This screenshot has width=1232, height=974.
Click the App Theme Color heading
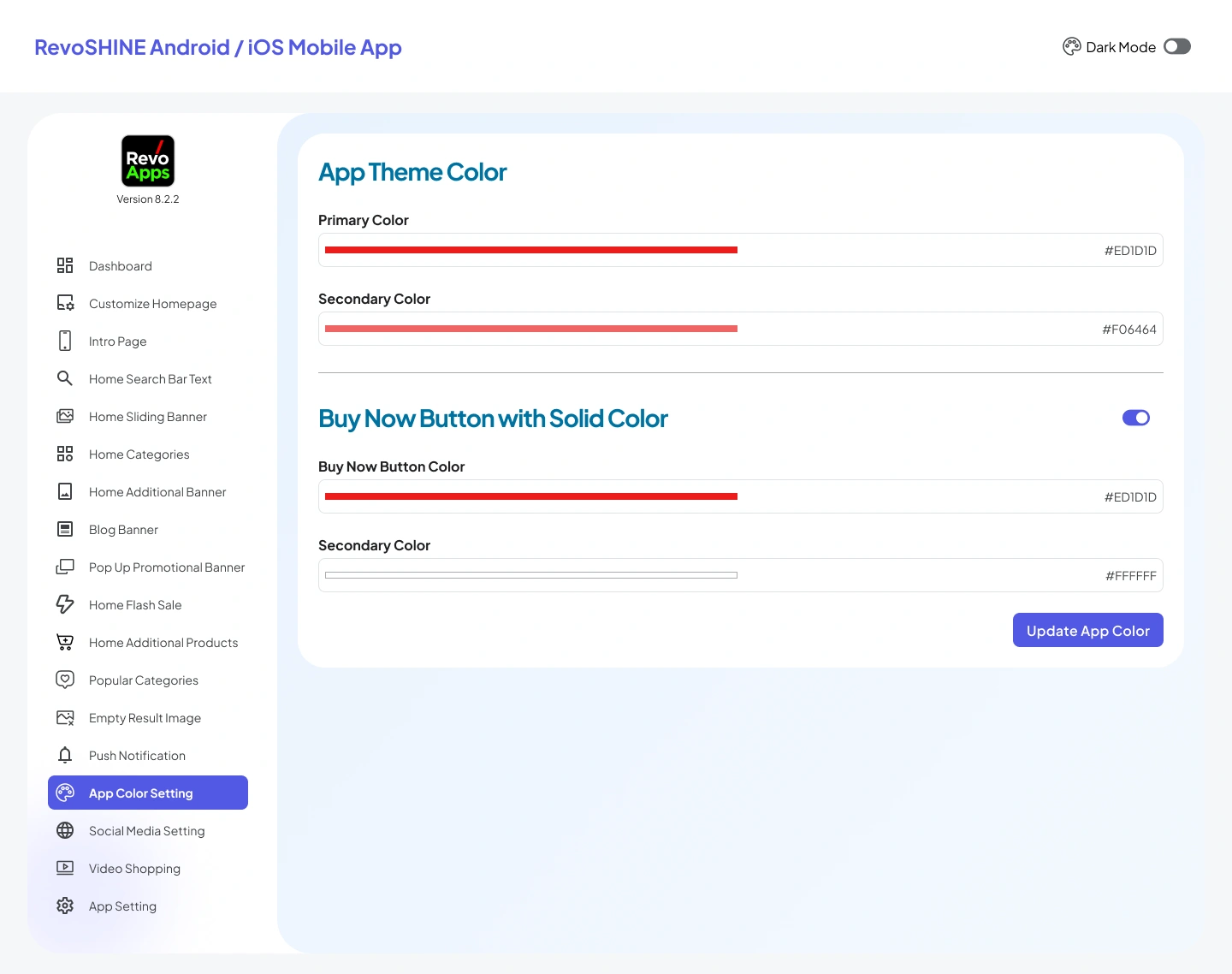coord(412,172)
